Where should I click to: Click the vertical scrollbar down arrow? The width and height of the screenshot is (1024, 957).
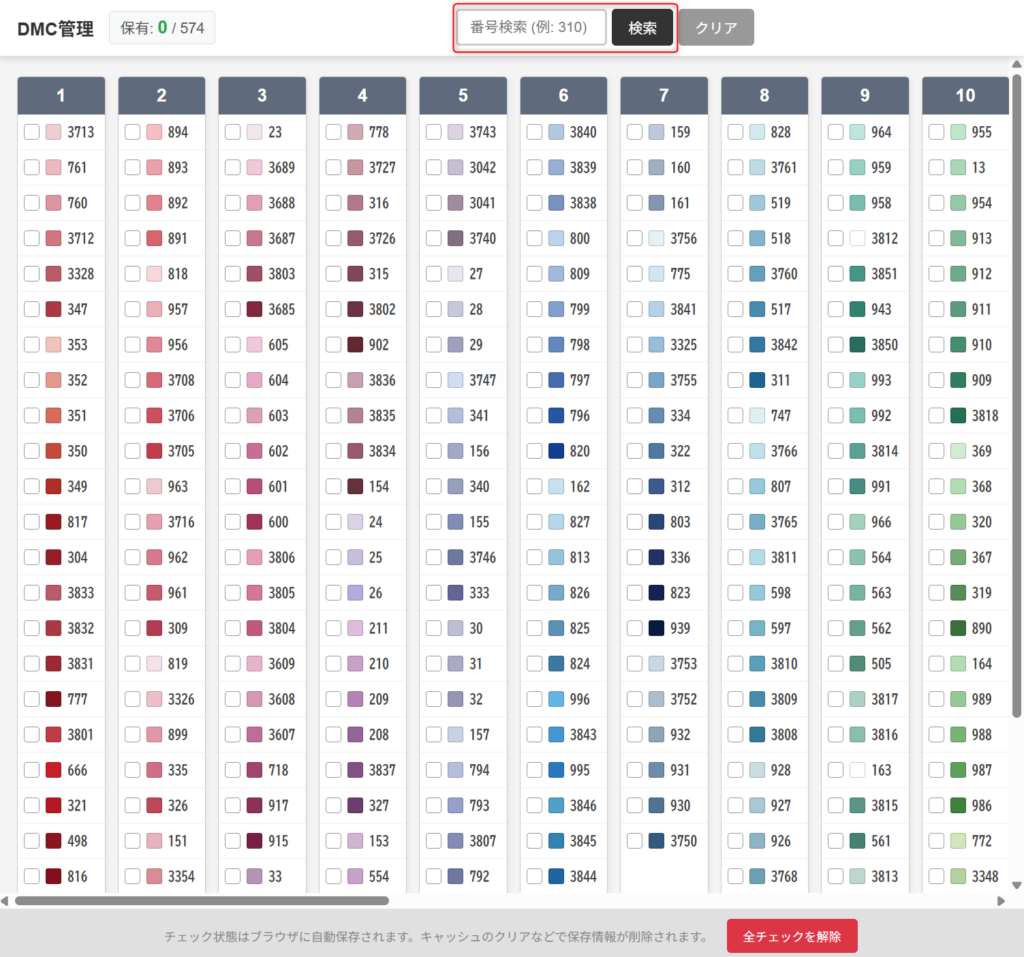[x=1017, y=885]
